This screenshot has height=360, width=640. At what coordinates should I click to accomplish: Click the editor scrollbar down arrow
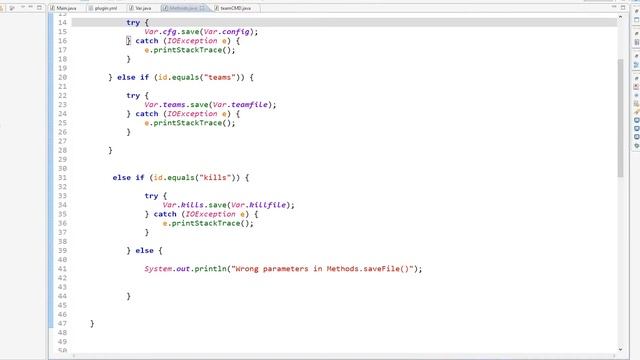click(x=620, y=350)
